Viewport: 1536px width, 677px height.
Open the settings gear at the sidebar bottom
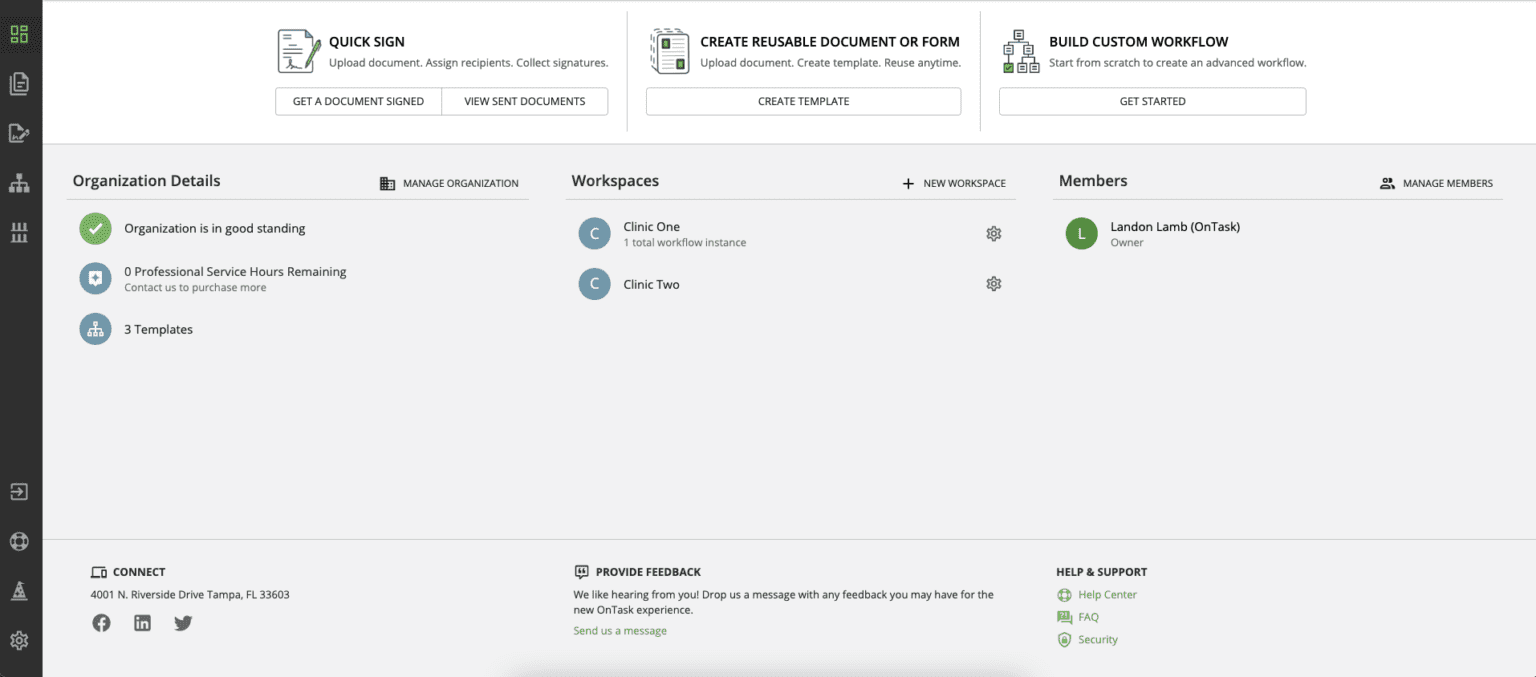click(19, 640)
